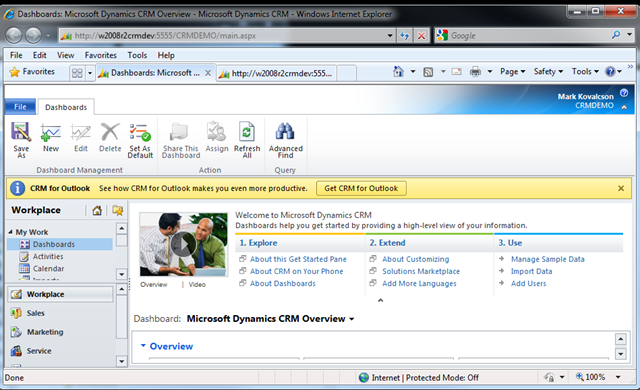The height and width of the screenshot is (390, 640).
Task: Open About CRM on Your Phone link
Action: click(296, 271)
